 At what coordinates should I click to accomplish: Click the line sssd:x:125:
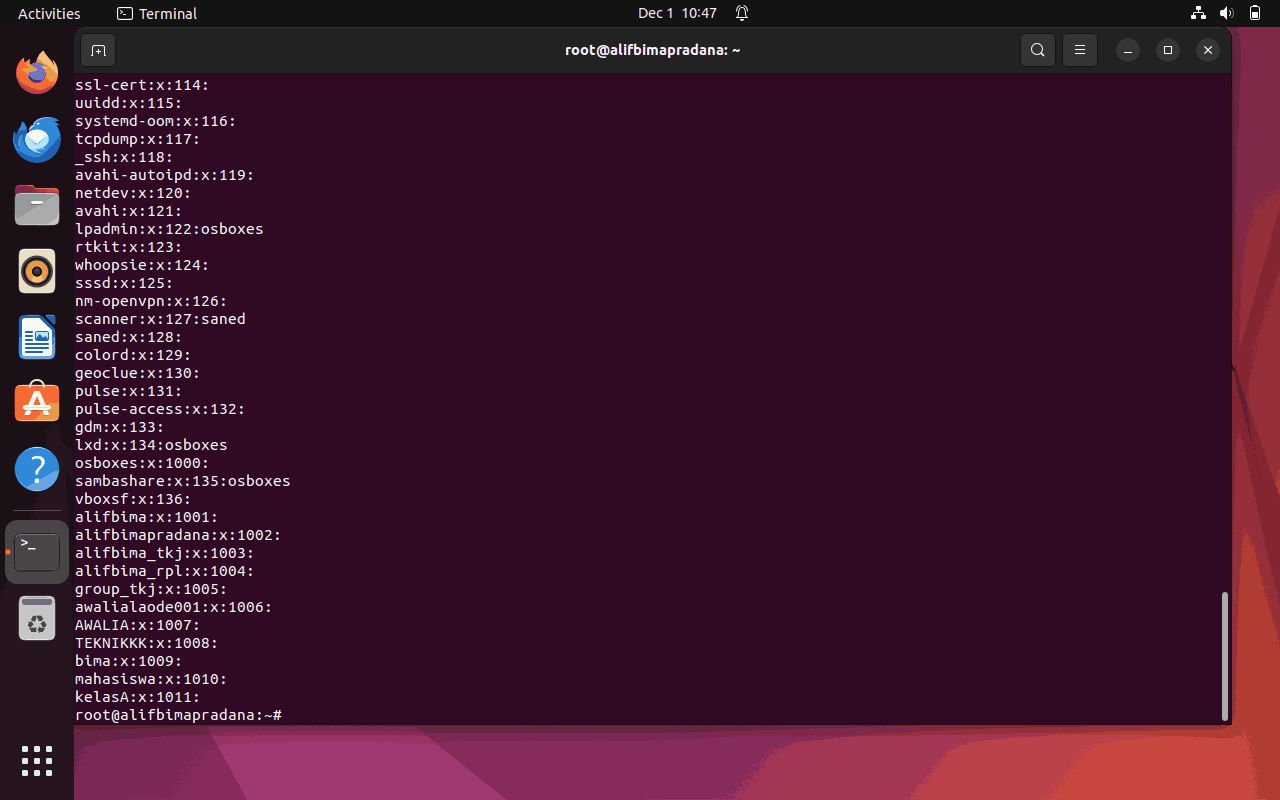124,283
